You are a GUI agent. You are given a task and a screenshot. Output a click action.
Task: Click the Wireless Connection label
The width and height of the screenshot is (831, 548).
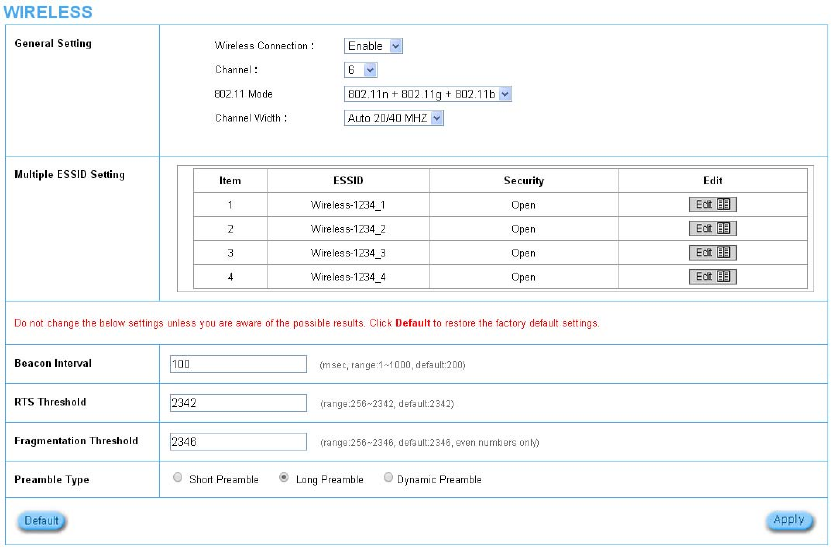pos(264,46)
